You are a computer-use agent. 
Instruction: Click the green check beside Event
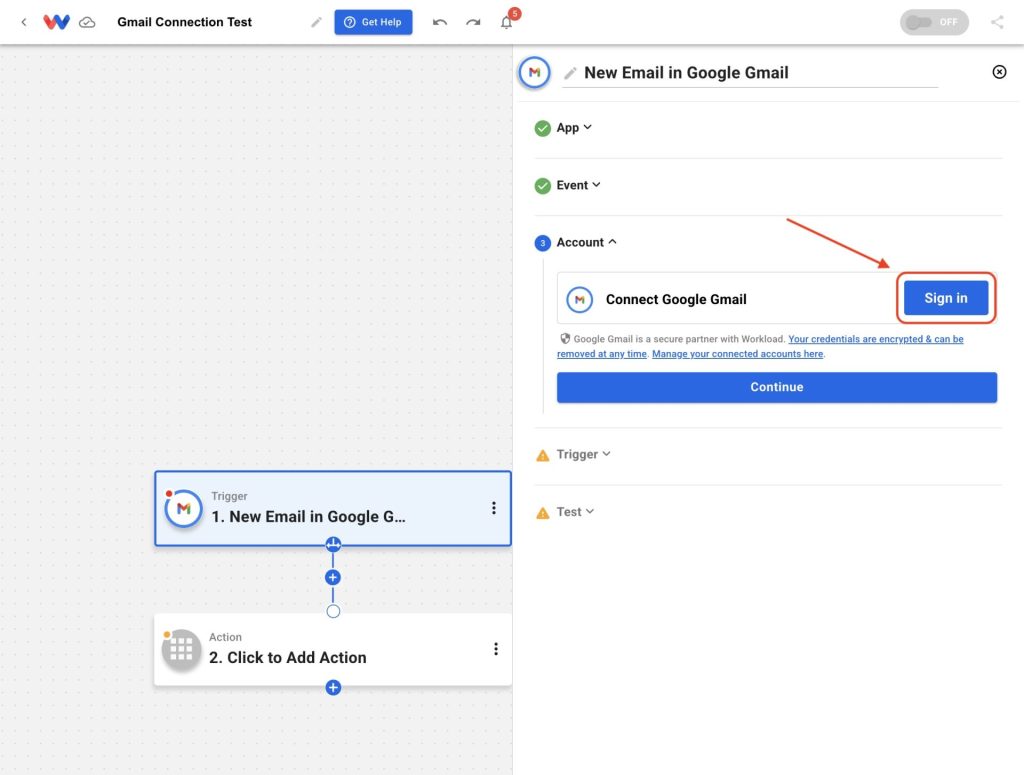(x=543, y=186)
